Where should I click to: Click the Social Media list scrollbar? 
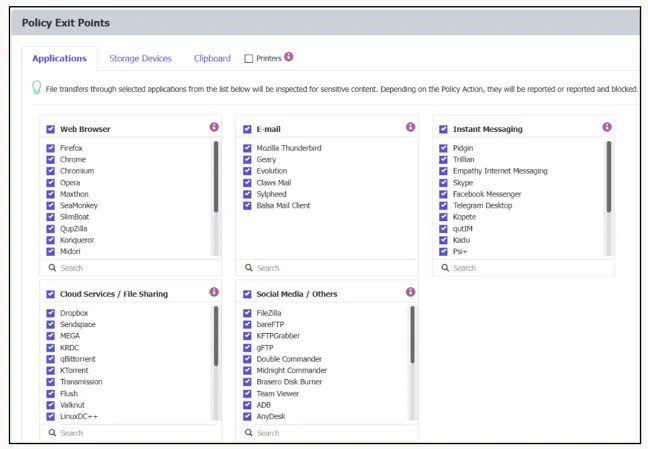pyautogui.click(x=412, y=335)
